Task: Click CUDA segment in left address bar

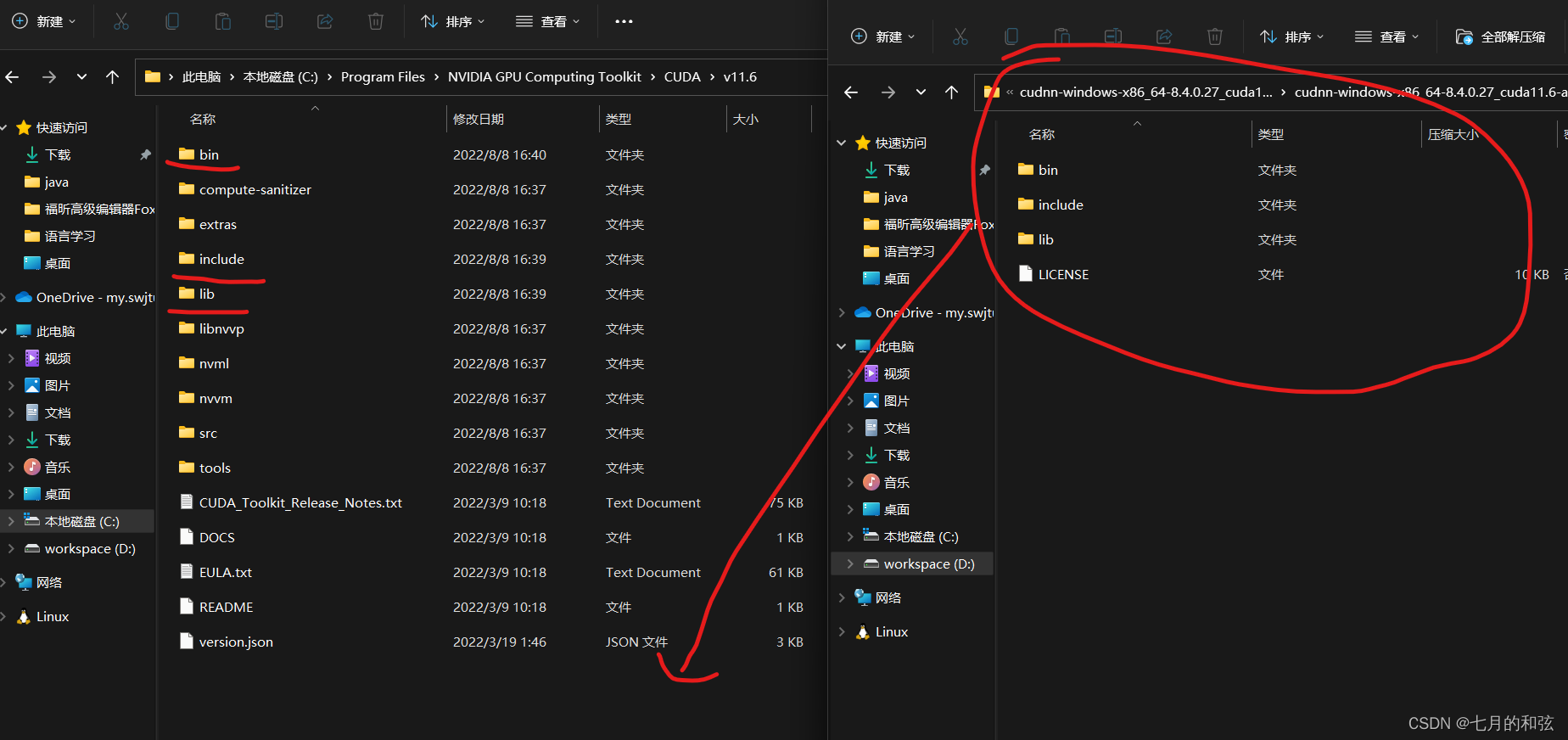Action: (x=682, y=77)
